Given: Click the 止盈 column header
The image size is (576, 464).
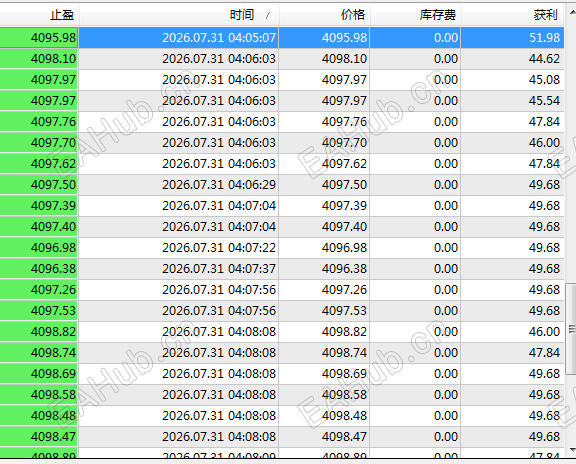Looking at the screenshot, I should pos(39,15).
